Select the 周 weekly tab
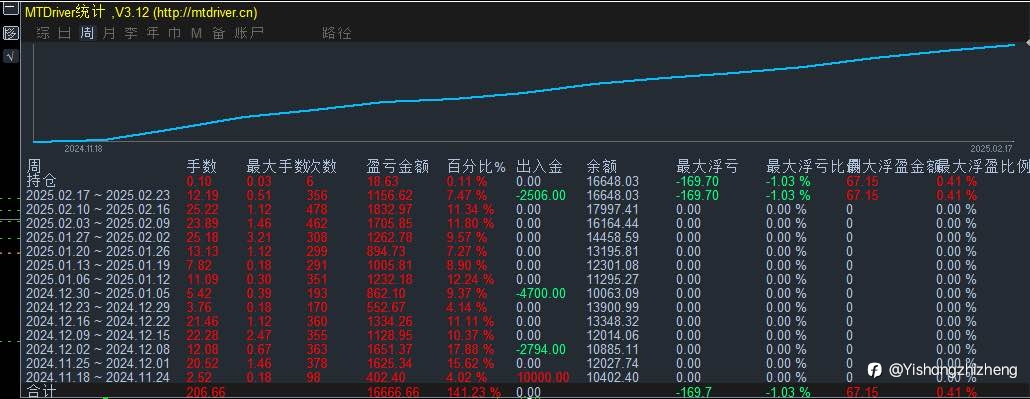Image resolution: width=1030 pixels, height=399 pixels. point(87,33)
